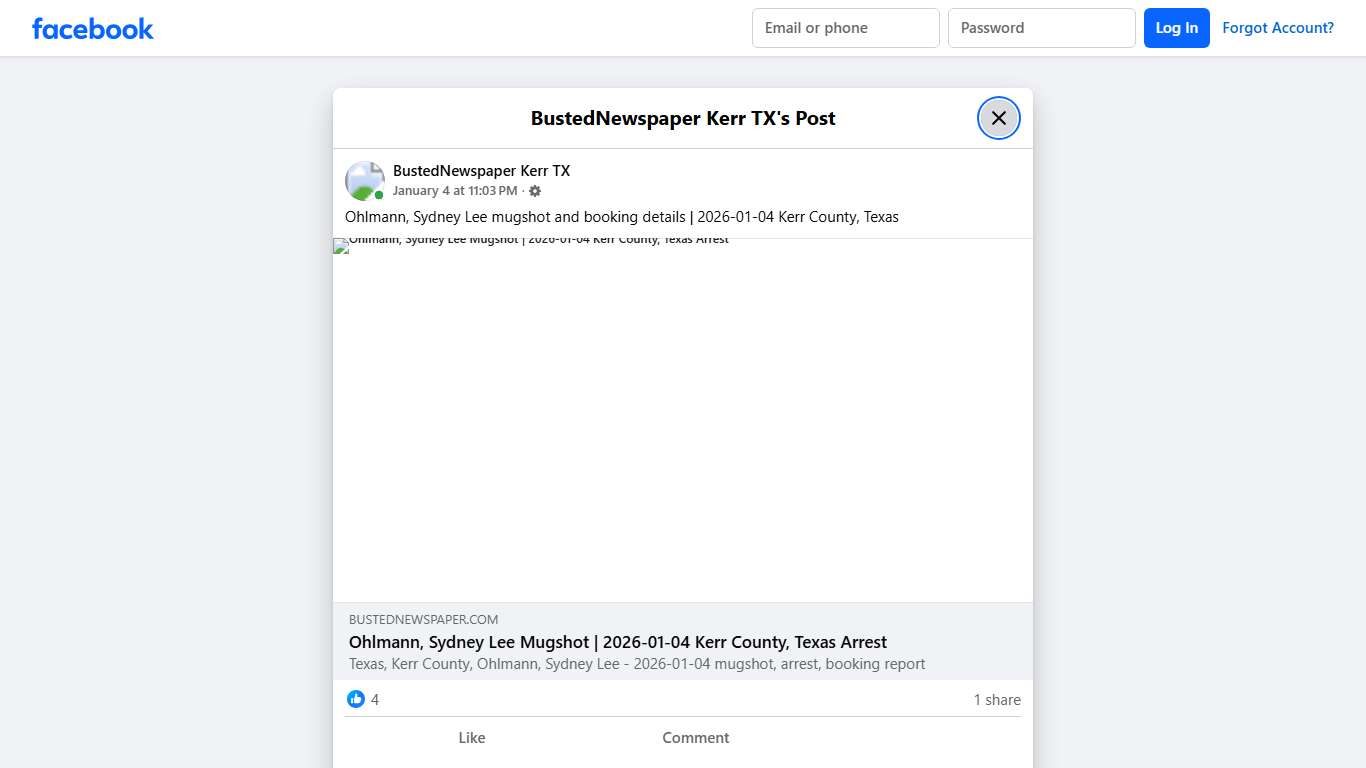Screen dimensions: 1366x768
Task: Focus the Email or phone field
Action: 845,28
